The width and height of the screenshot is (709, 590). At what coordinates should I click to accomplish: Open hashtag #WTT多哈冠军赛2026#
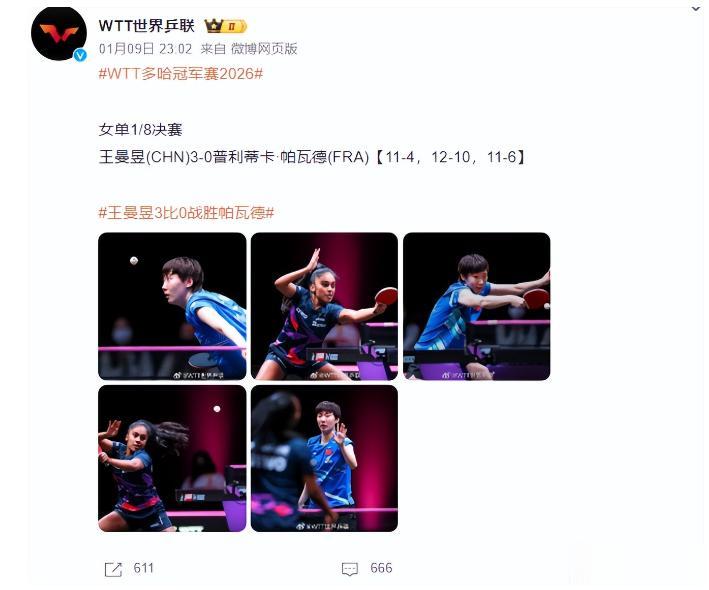pos(180,73)
